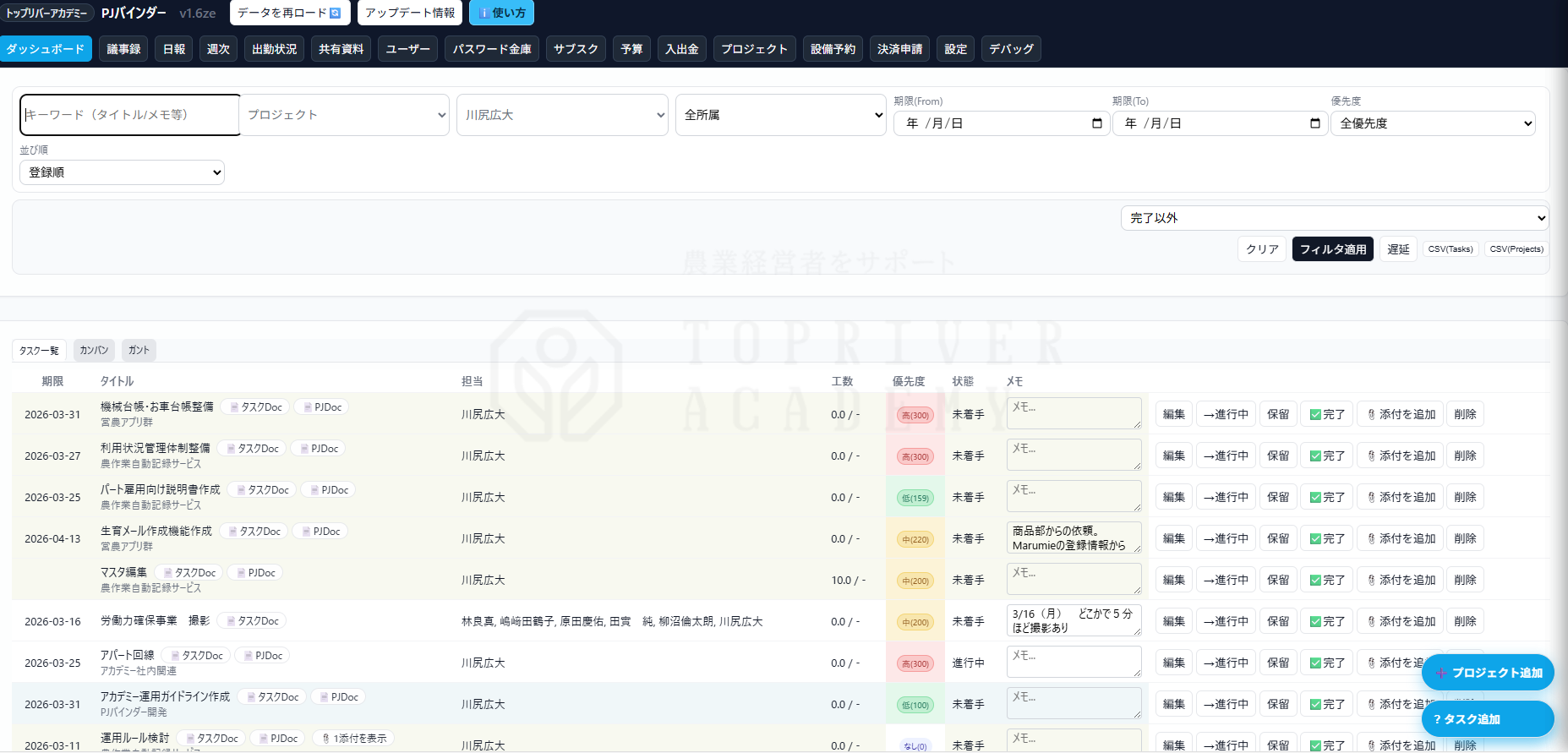Show the 1添付を表示 attachment for 運用ルール検討

pyautogui.click(x=353, y=739)
